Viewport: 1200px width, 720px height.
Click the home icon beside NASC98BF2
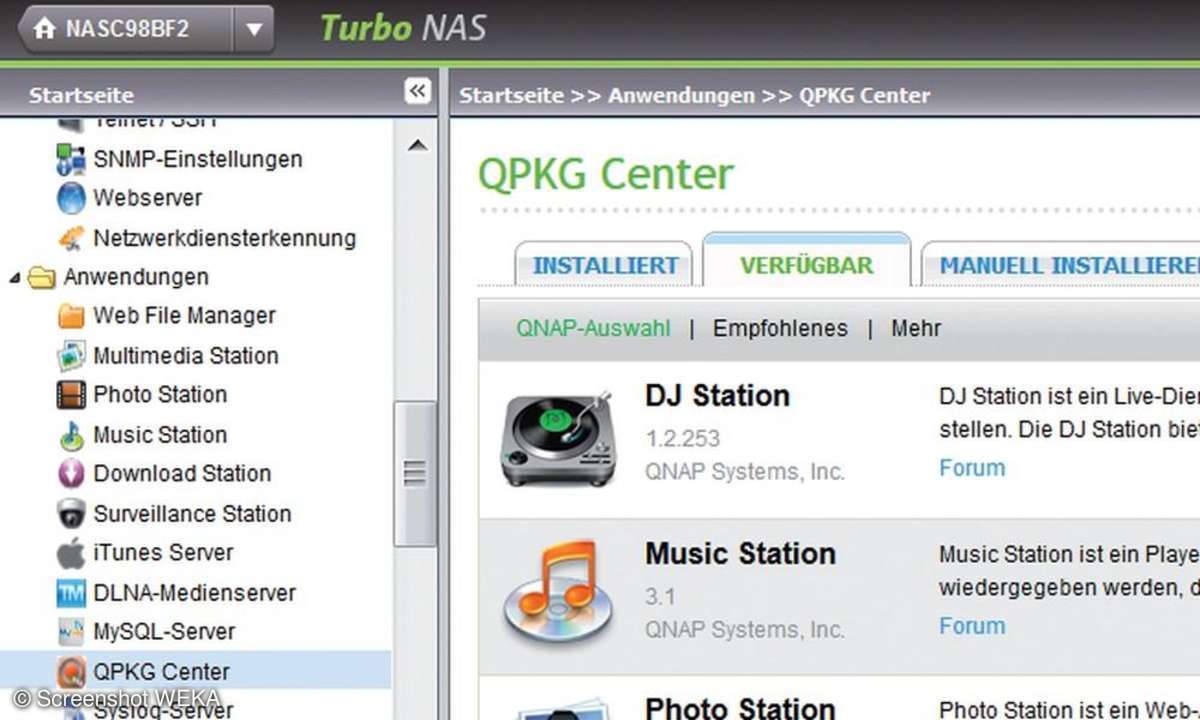click(44, 29)
